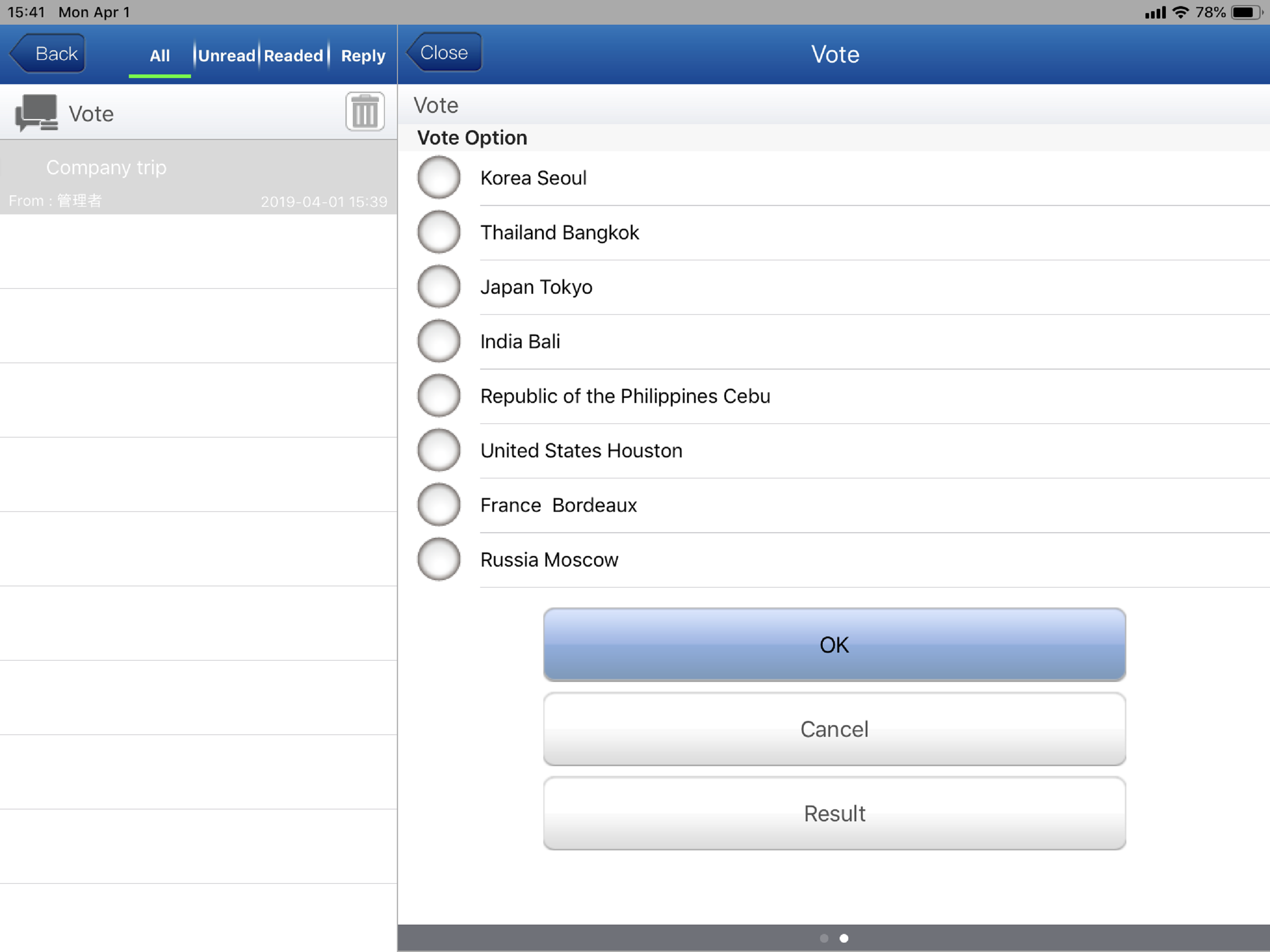Click the Vote Option heading
The image size is (1270, 952).
pyautogui.click(x=472, y=138)
